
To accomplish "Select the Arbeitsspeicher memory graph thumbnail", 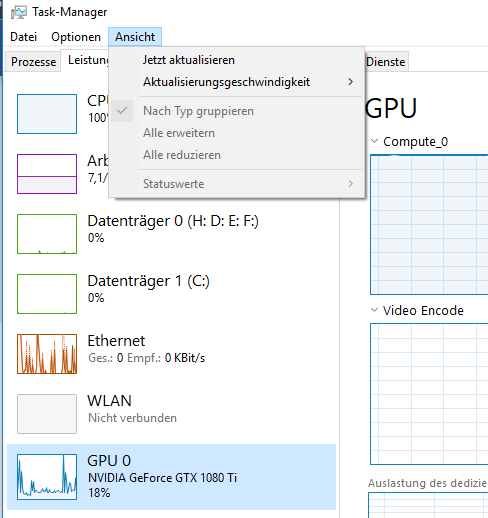I will [47, 174].
